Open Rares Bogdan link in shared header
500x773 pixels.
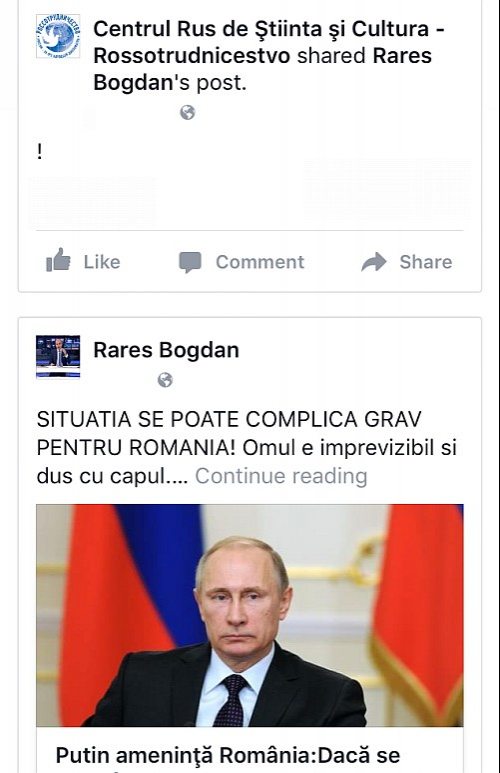[x=262, y=69]
